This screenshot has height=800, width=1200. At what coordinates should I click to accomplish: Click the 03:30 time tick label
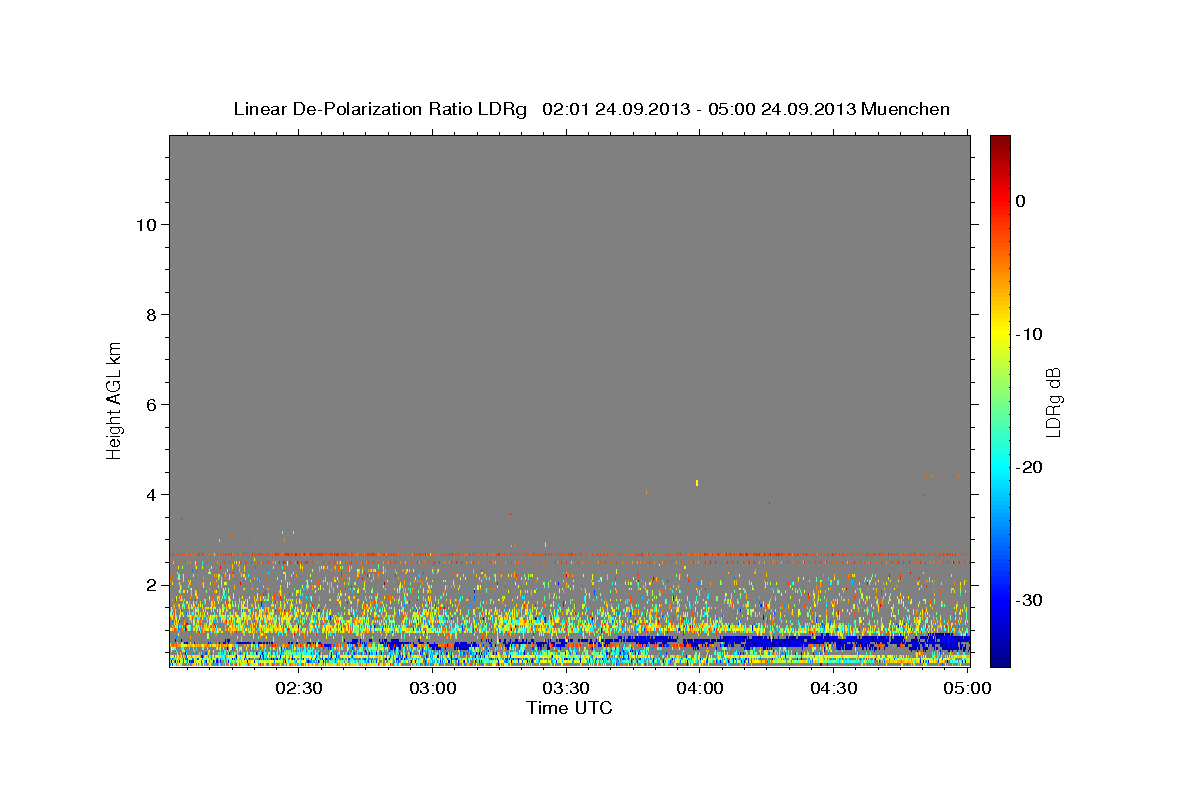pyautogui.click(x=566, y=688)
